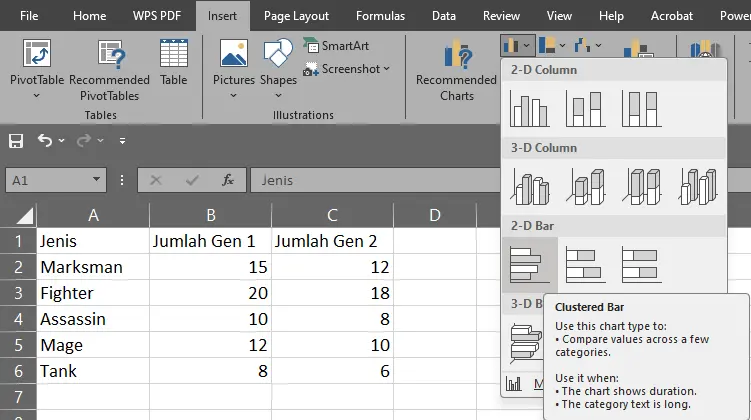
Task: Select column D header
Action: coord(435,216)
